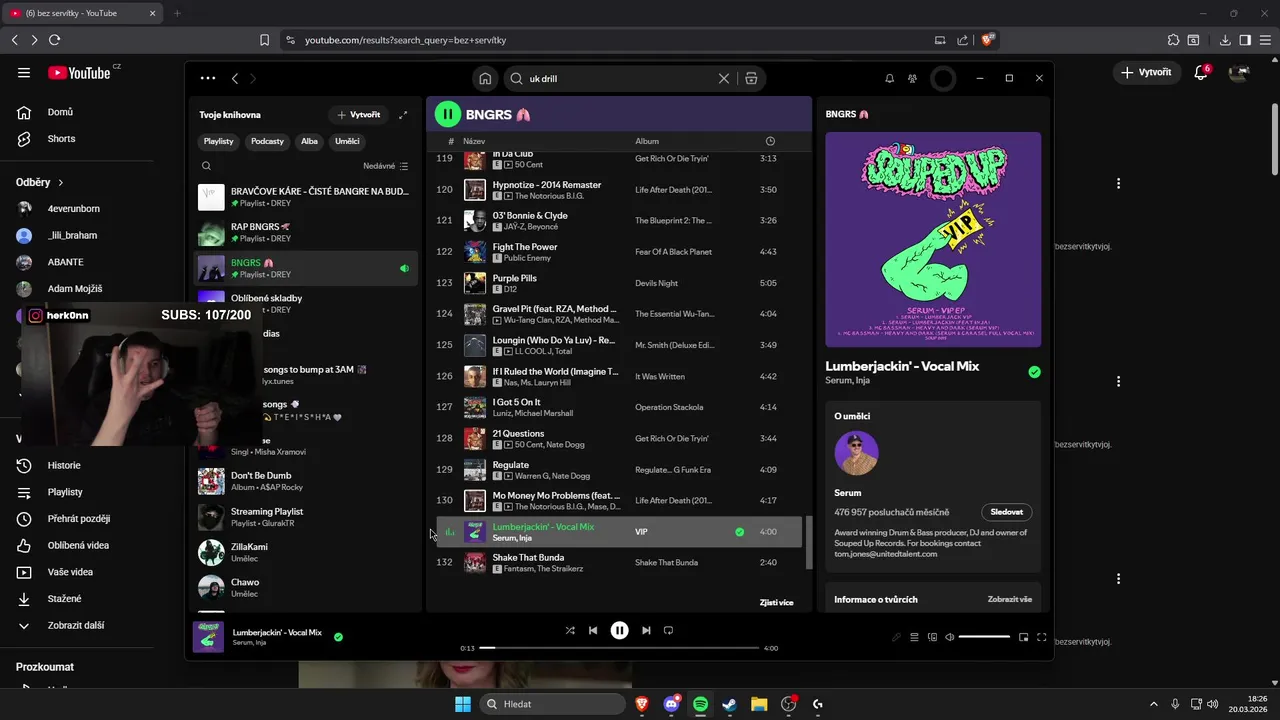Expand Zobrazit další in YouTube sidebar
Viewport: 1280px width, 720px height.
75,625
